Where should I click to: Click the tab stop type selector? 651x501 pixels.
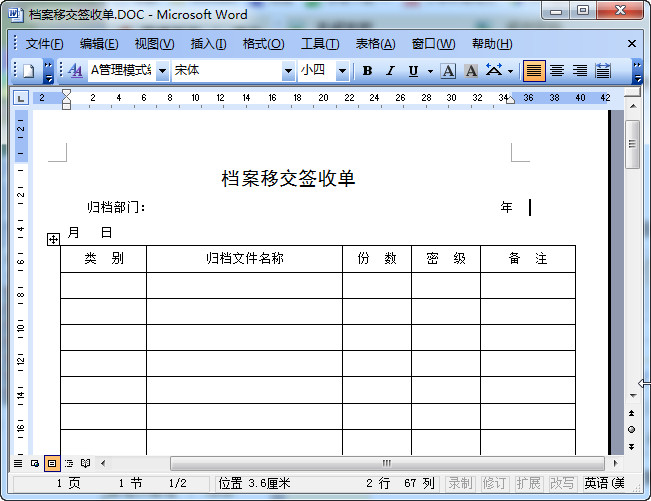(x=20, y=98)
